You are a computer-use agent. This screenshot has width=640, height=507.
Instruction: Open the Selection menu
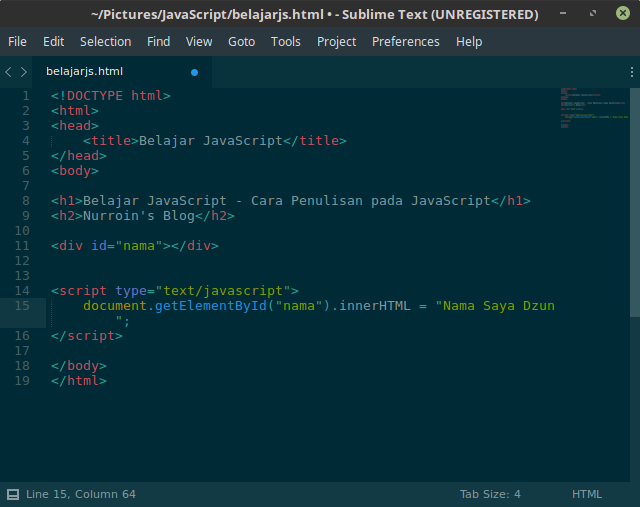click(105, 42)
